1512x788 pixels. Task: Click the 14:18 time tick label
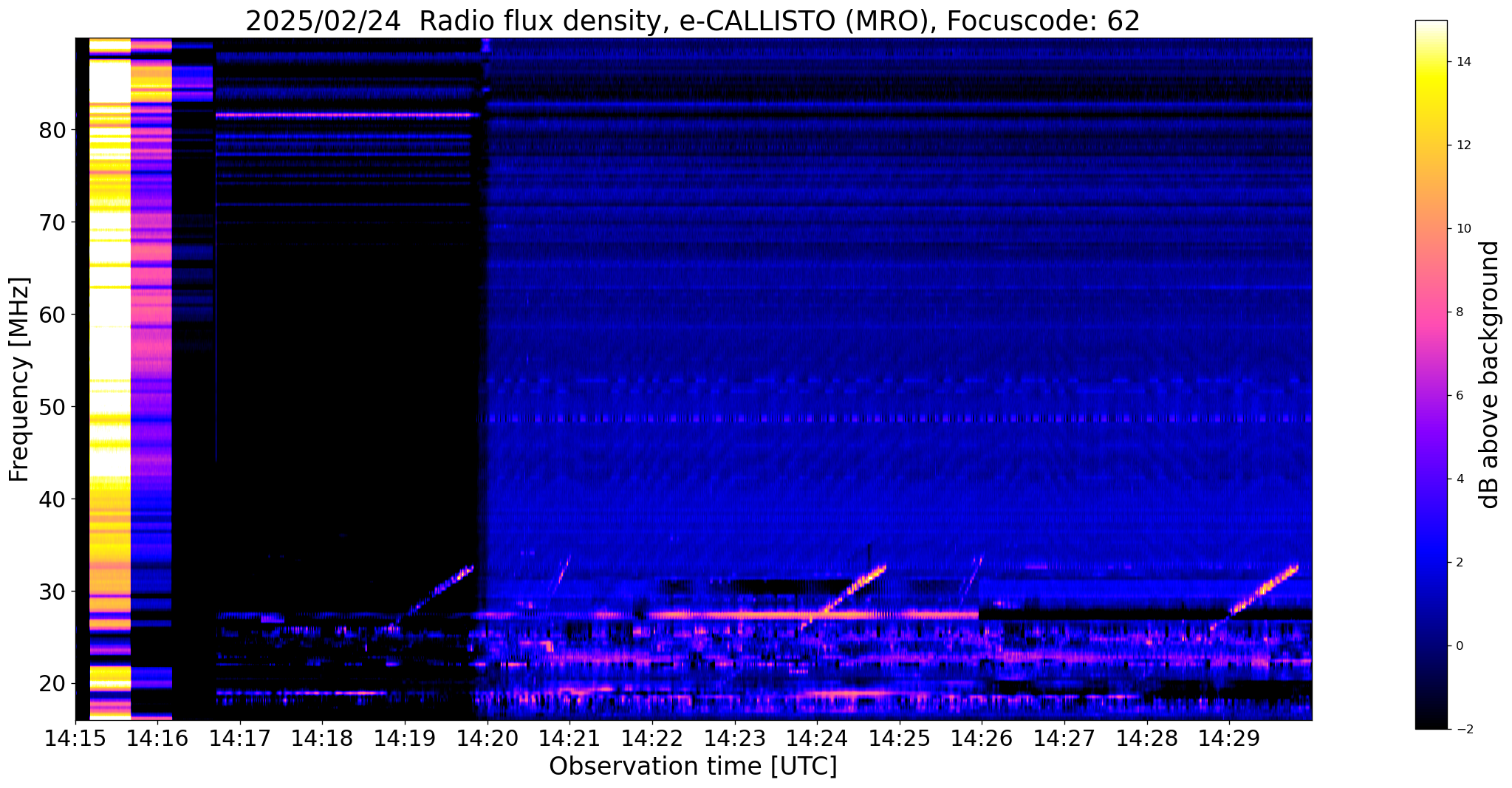click(322, 737)
